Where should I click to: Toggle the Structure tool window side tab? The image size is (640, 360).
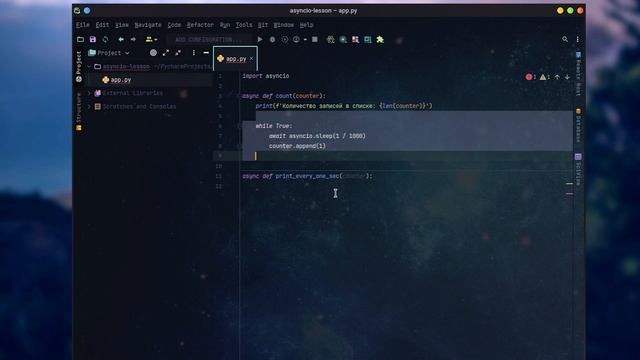click(x=79, y=111)
